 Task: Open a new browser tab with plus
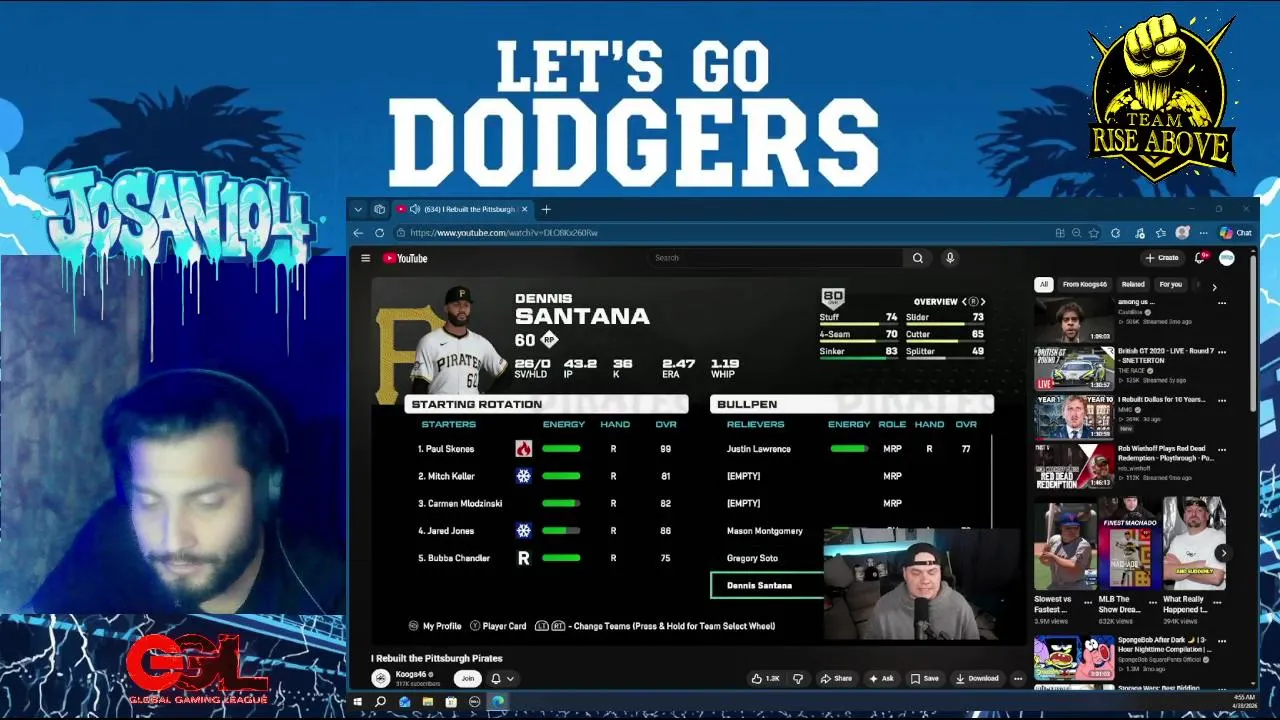(x=546, y=209)
